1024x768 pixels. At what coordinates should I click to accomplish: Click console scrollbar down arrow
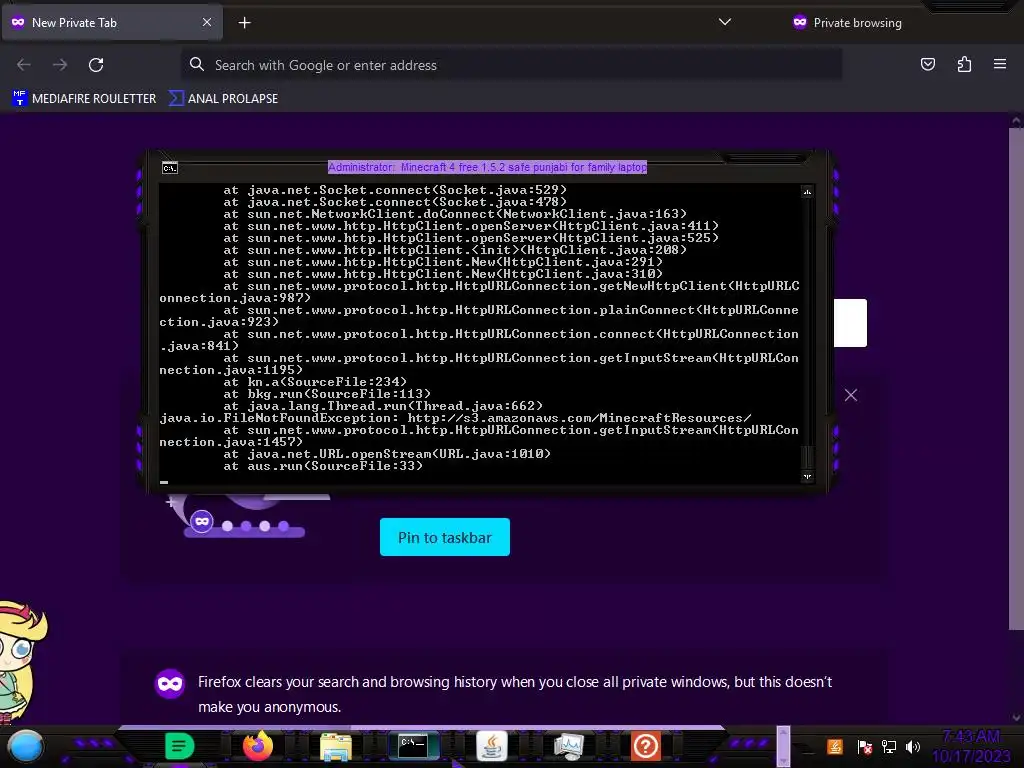807,476
